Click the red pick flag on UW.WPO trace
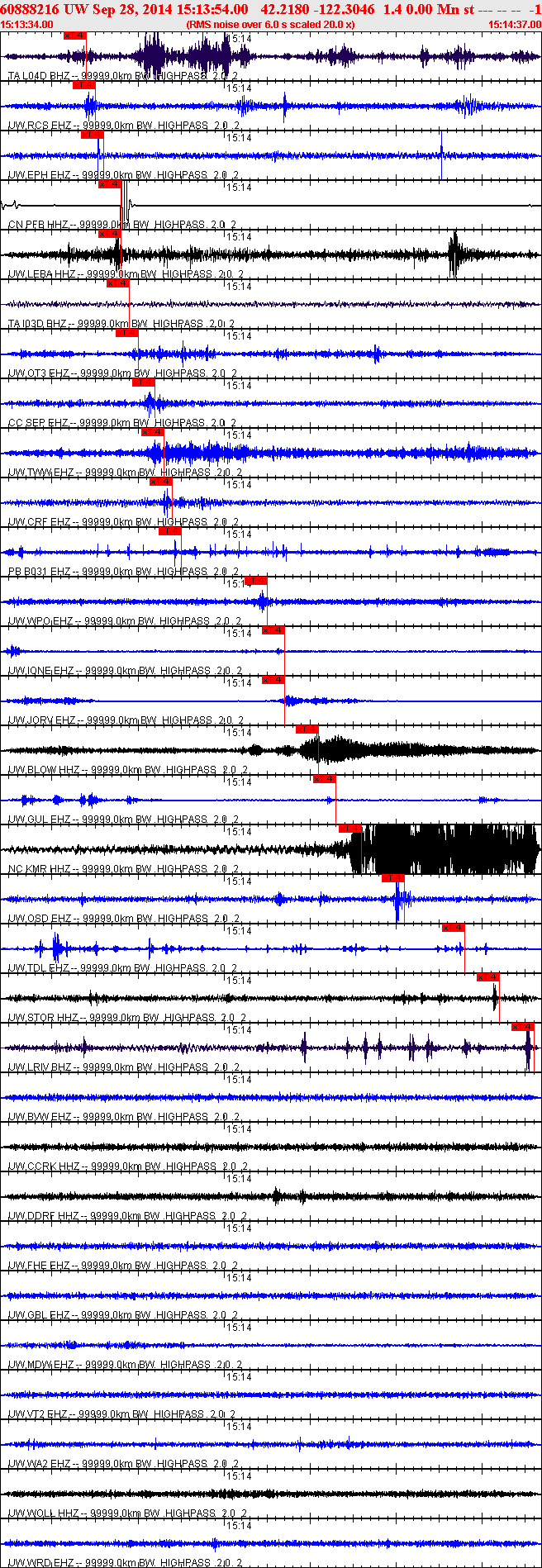This screenshot has width=542, height=1568. click(x=256, y=581)
